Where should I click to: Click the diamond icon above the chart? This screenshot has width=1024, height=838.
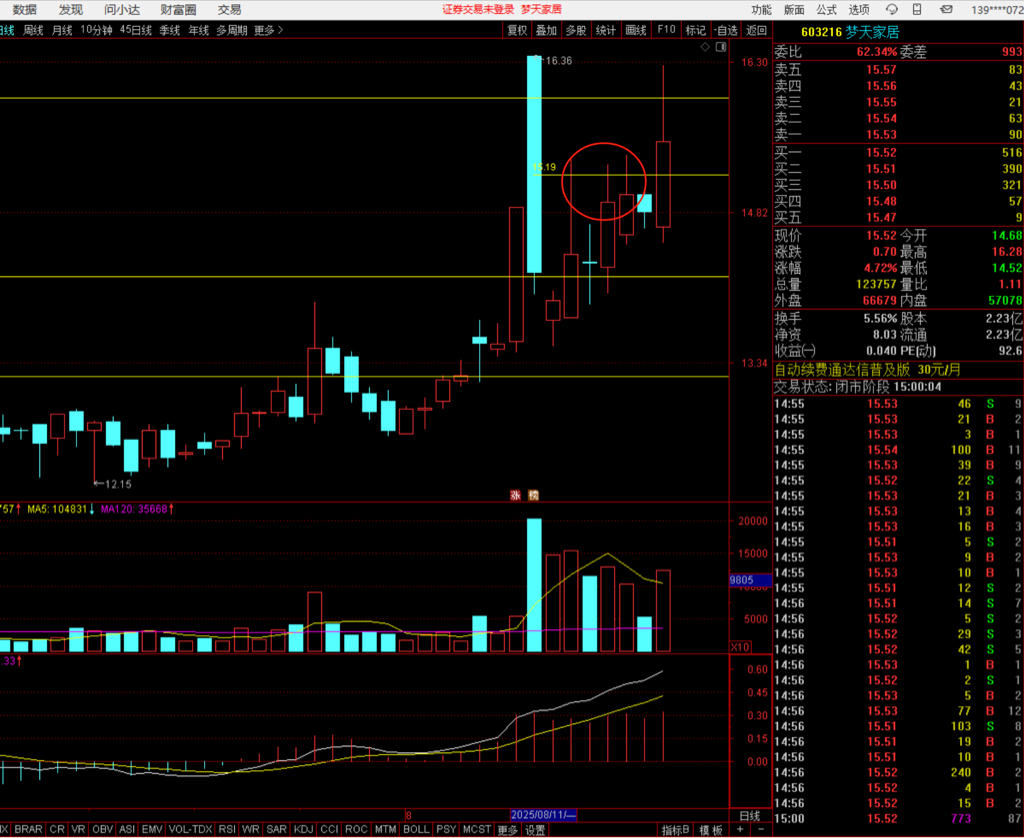[705, 46]
